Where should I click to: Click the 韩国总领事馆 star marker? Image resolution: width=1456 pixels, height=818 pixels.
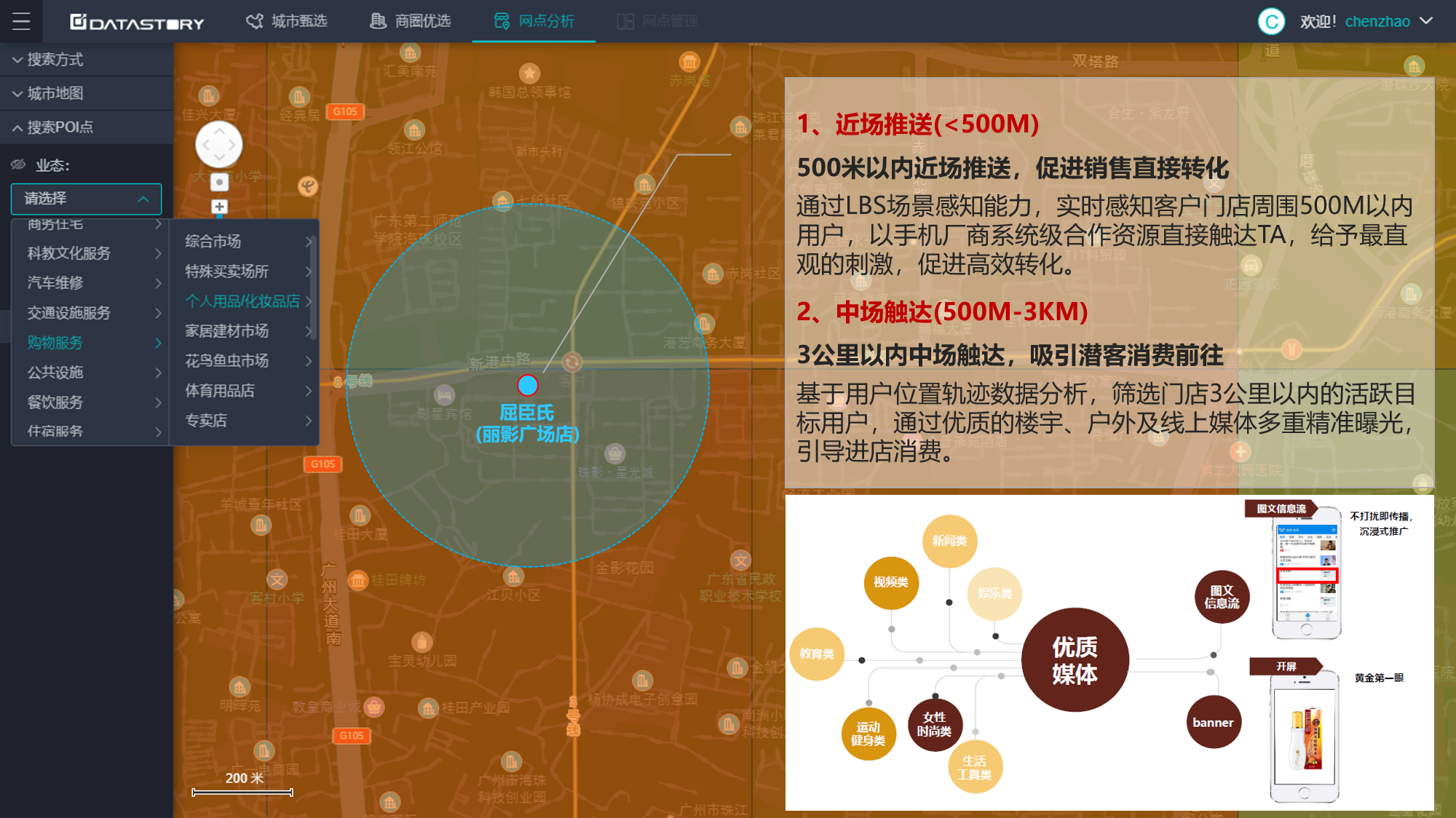[x=529, y=74]
